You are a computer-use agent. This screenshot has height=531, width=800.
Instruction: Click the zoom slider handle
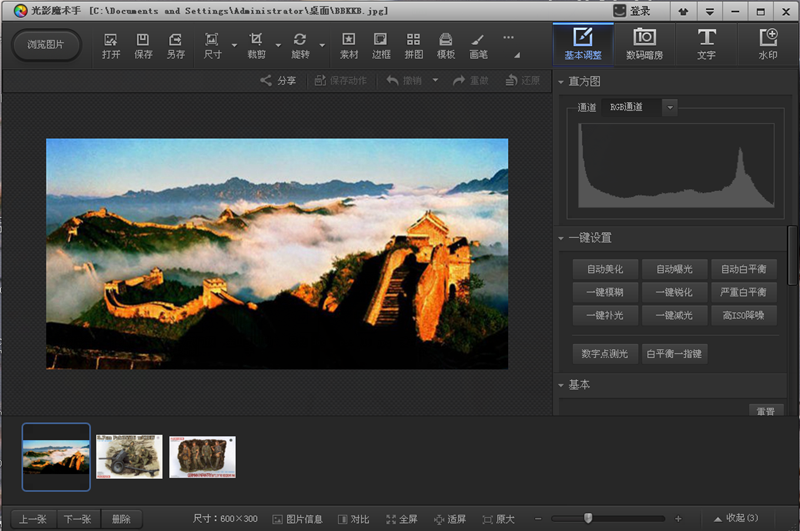[588, 518]
